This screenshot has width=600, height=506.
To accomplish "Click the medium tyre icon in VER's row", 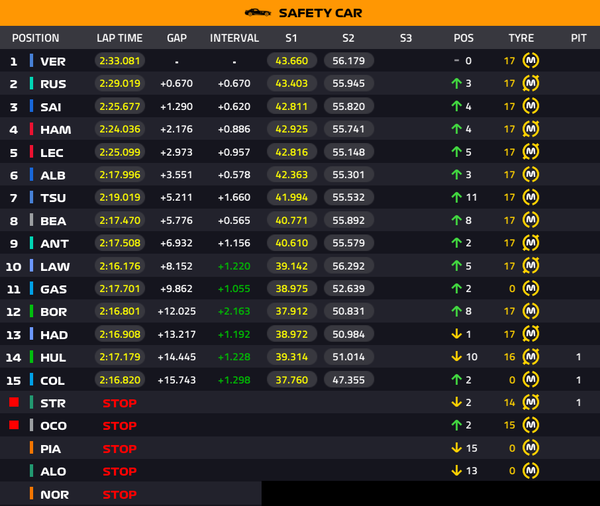I will (531, 60).
